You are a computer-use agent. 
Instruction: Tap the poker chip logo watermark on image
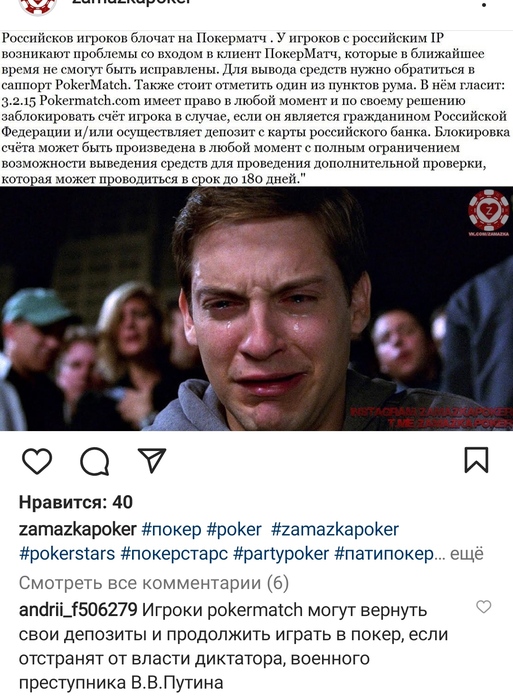(488, 211)
